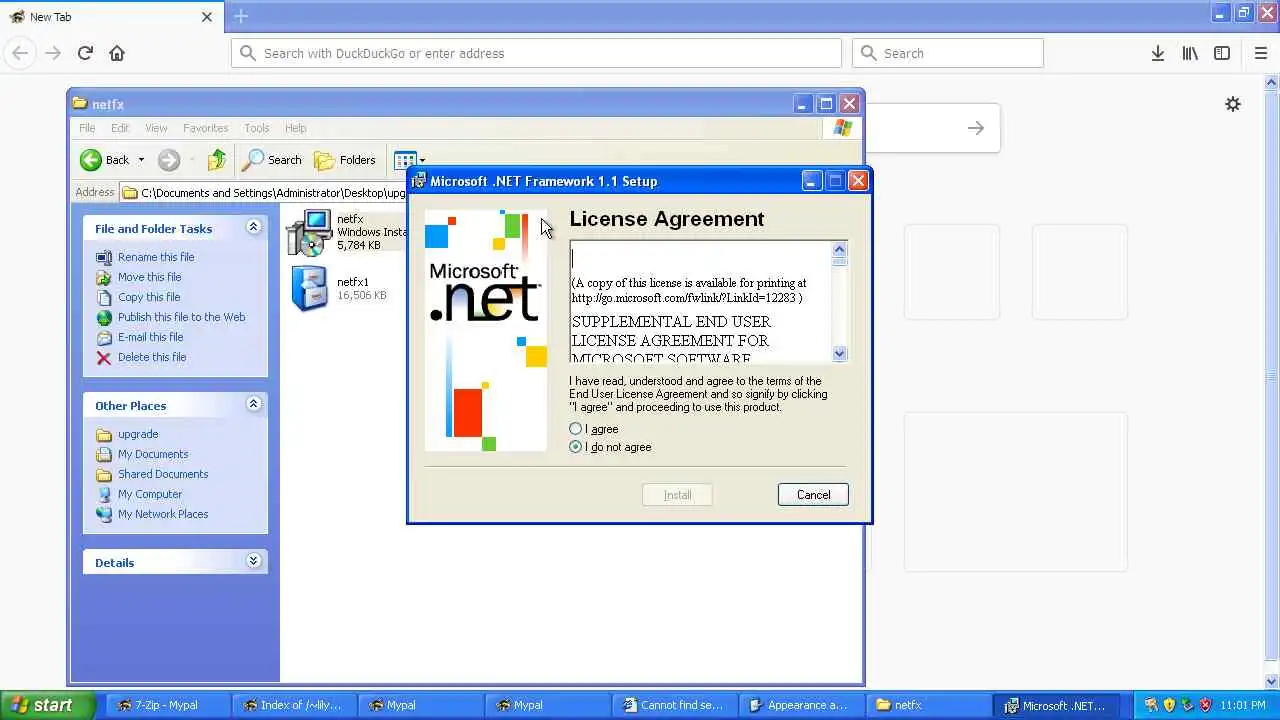This screenshot has height=720, width=1280.
Task: Open My Documents in Other Places
Action: (153, 454)
